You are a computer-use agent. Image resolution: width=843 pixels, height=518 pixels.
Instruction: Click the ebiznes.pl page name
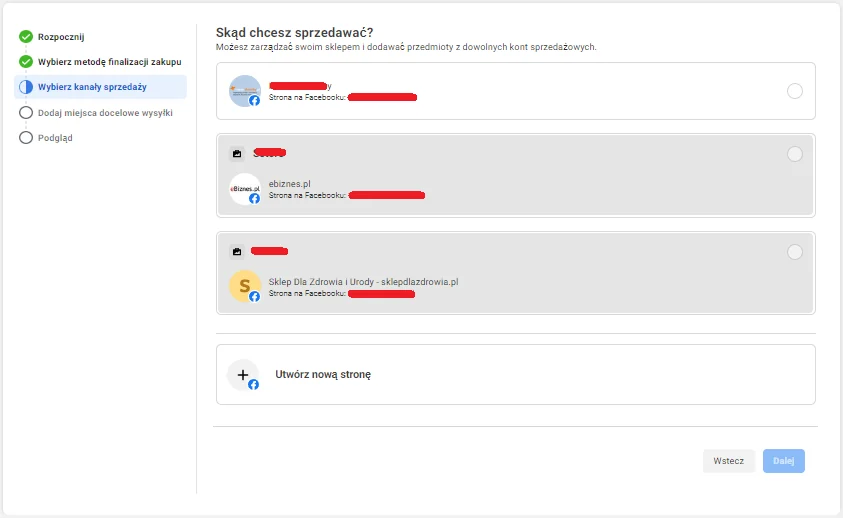(x=289, y=184)
